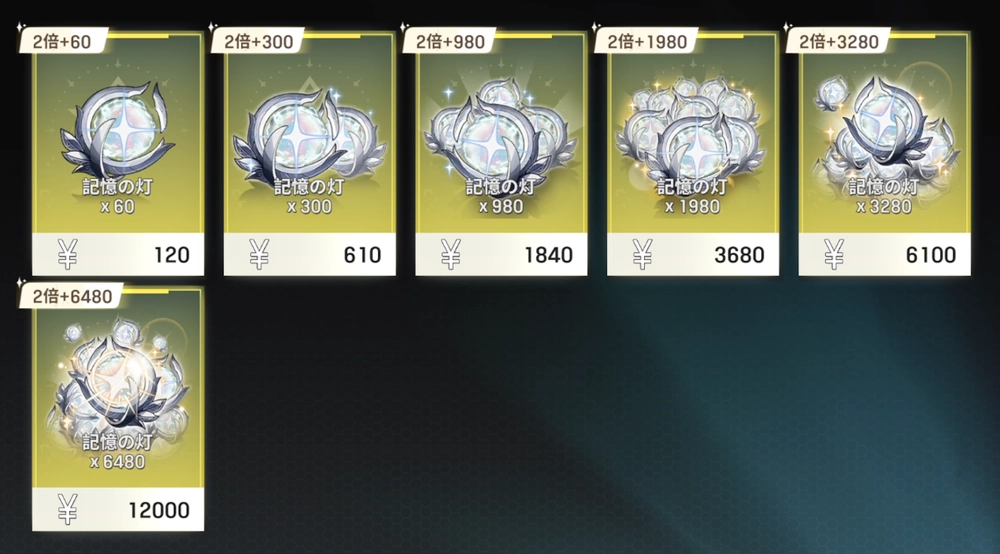Click the 2倍+3280 bonus label

(839, 41)
